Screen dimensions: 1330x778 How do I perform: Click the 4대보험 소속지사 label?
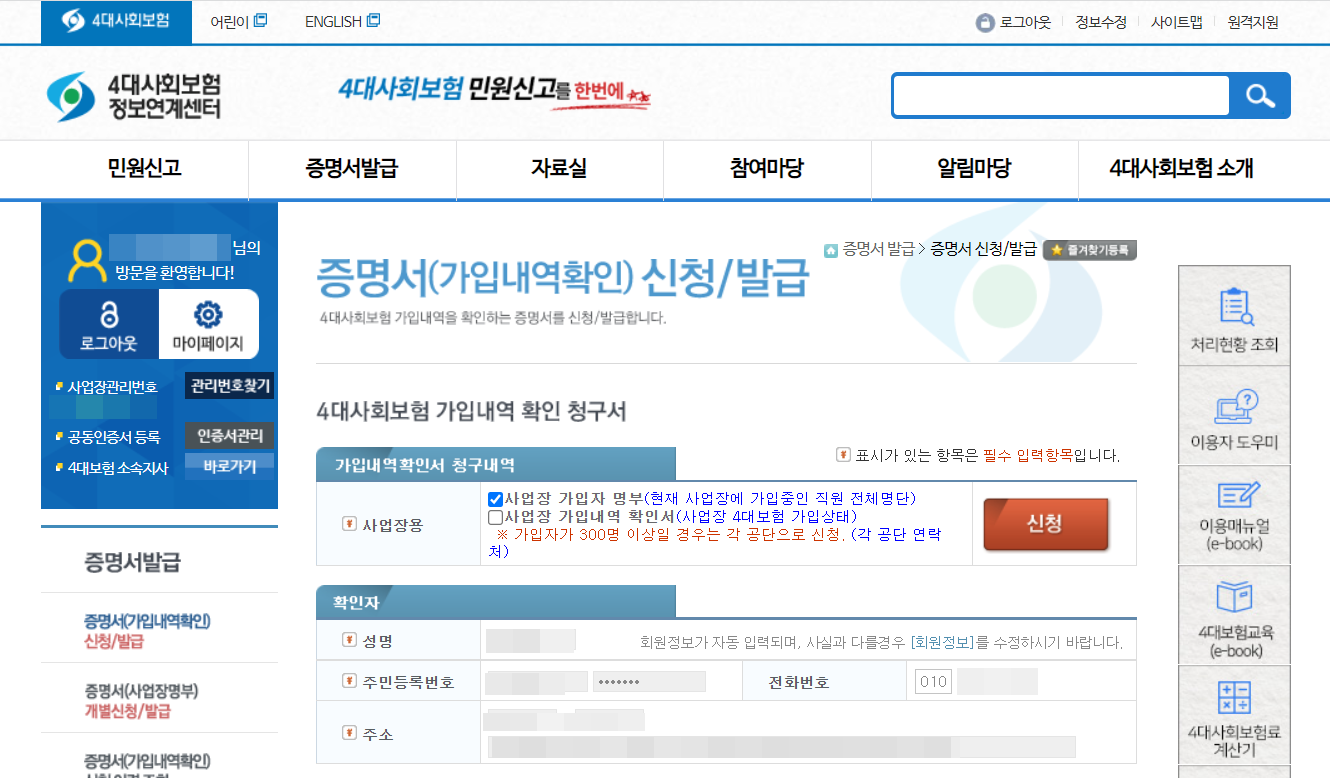pos(118,468)
